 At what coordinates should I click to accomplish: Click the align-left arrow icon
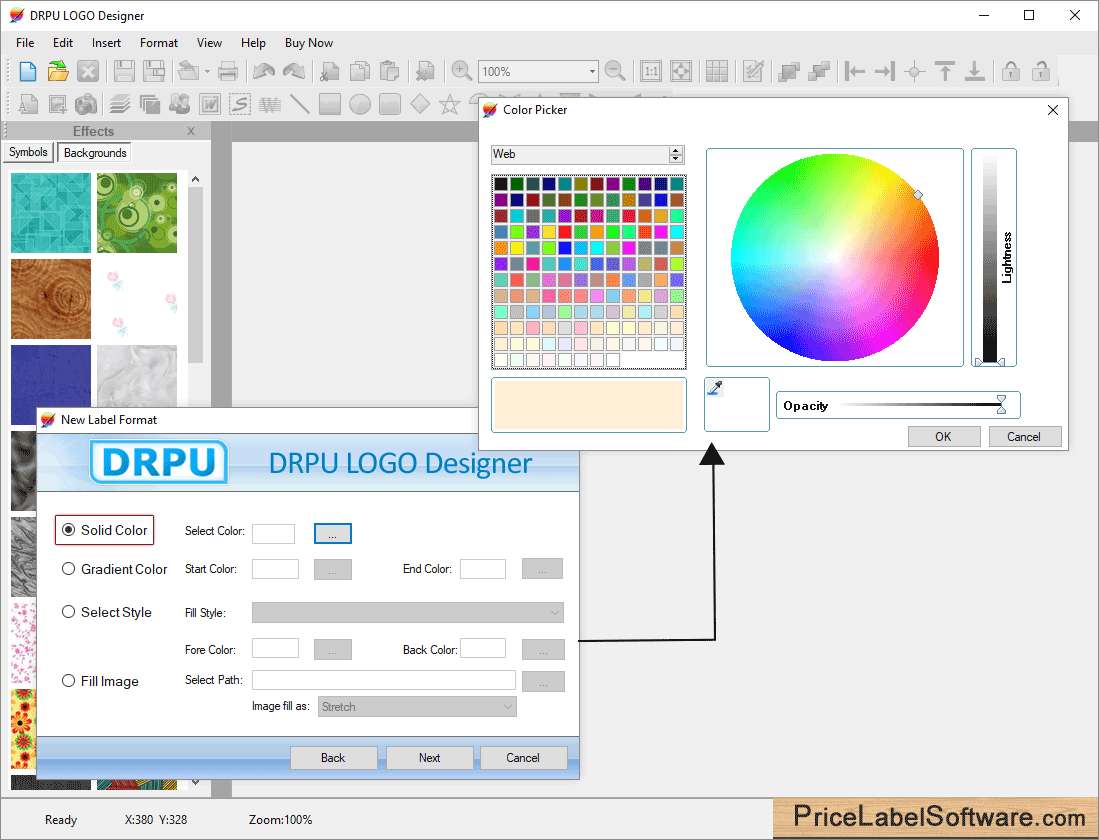(854, 71)
